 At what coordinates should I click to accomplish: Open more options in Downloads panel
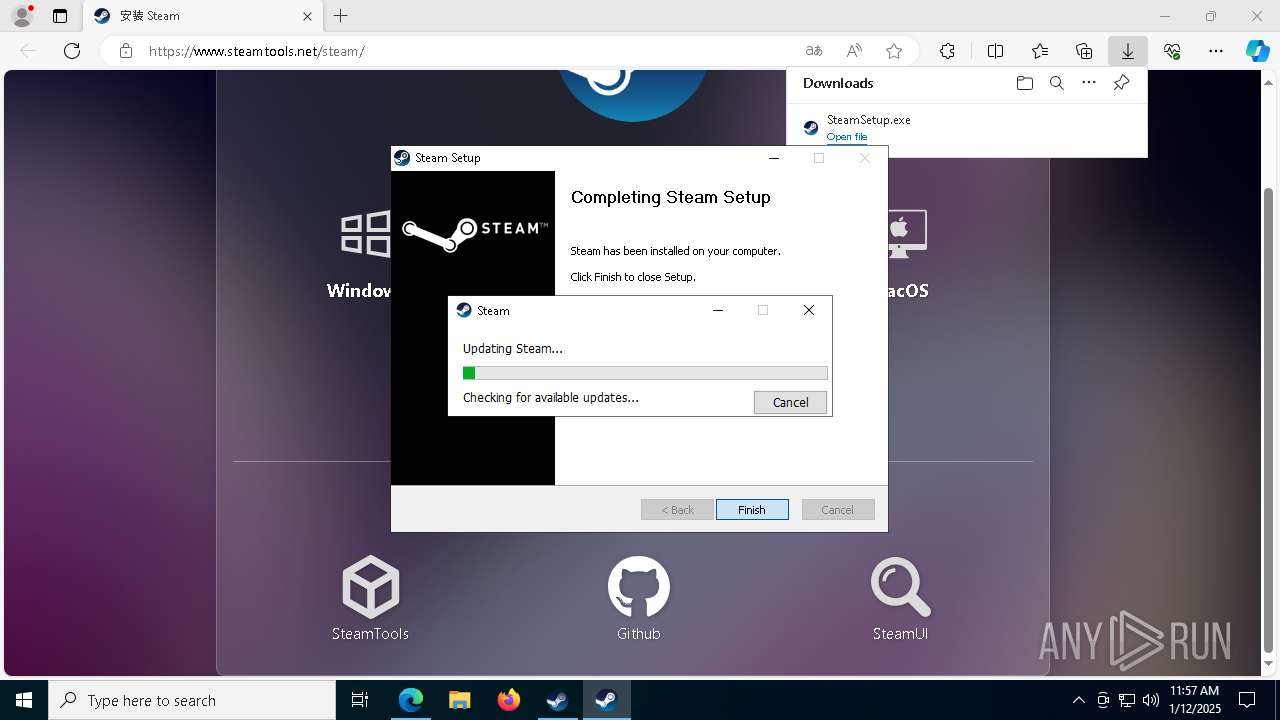click(1089, 83)
